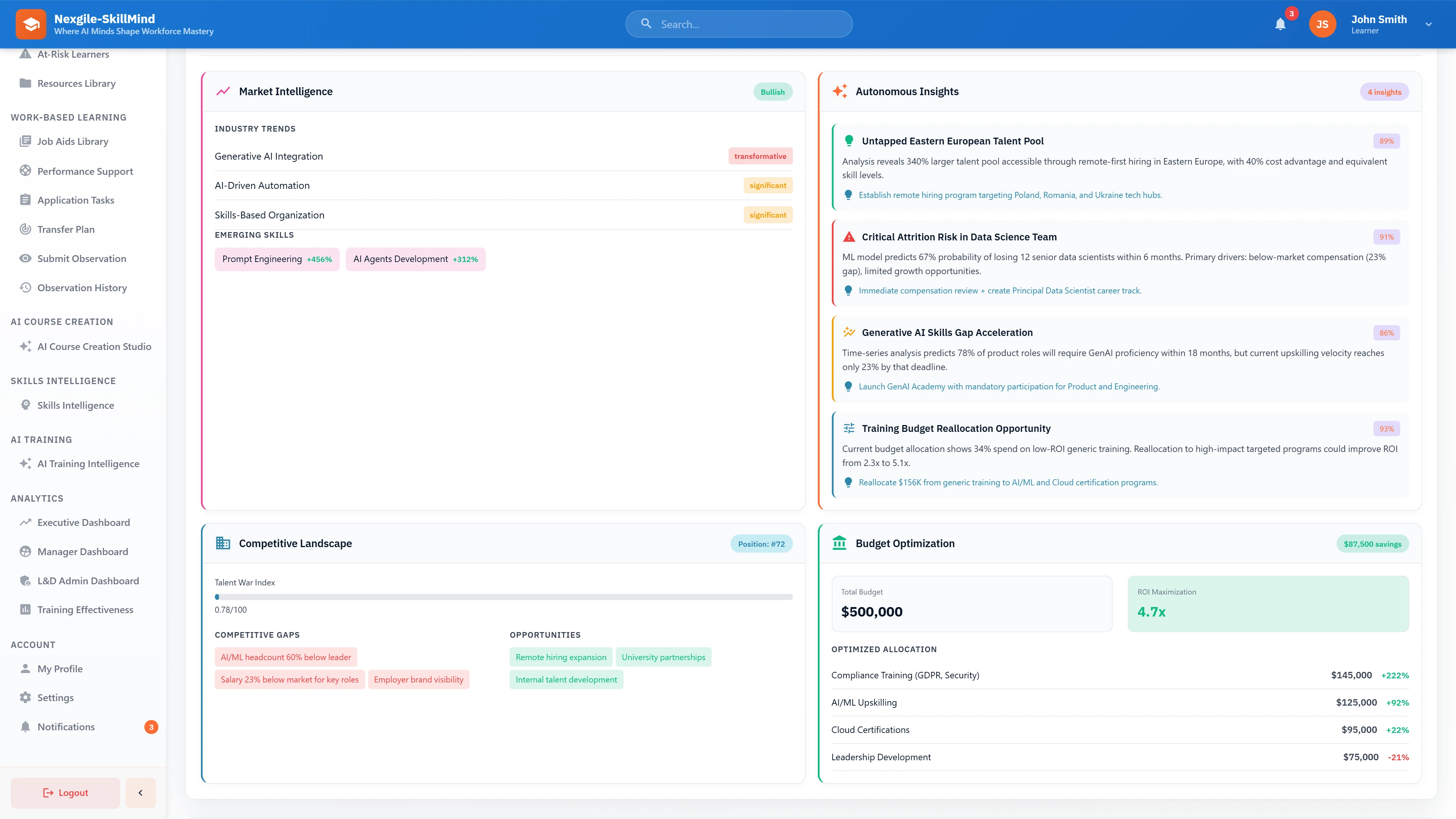Click the sliders icon beside Training Budget Reallocation
1456x819 pixels.
click(x=849, y=428)
